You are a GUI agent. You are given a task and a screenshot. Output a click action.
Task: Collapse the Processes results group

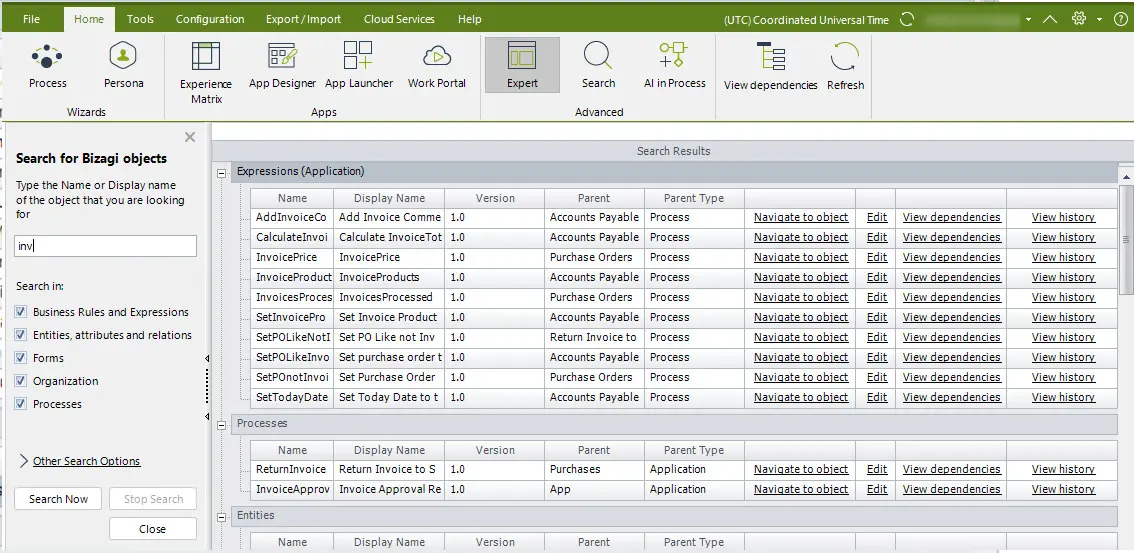tap(221, 424)
